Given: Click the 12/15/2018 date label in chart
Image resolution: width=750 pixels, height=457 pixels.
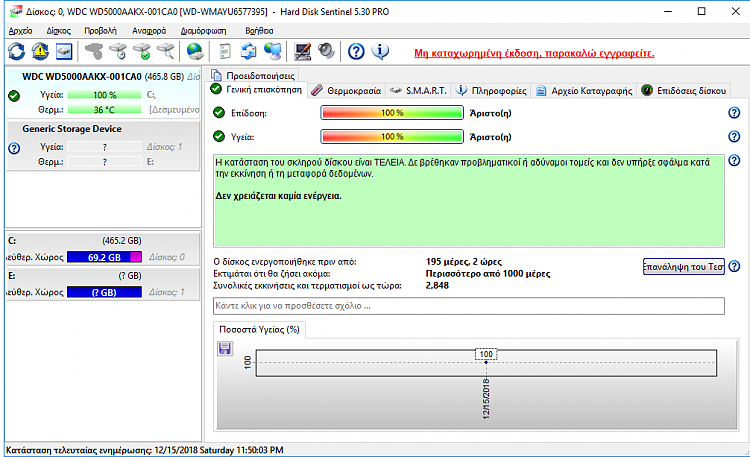Looking at the screenshot, I should pos(486,399).
